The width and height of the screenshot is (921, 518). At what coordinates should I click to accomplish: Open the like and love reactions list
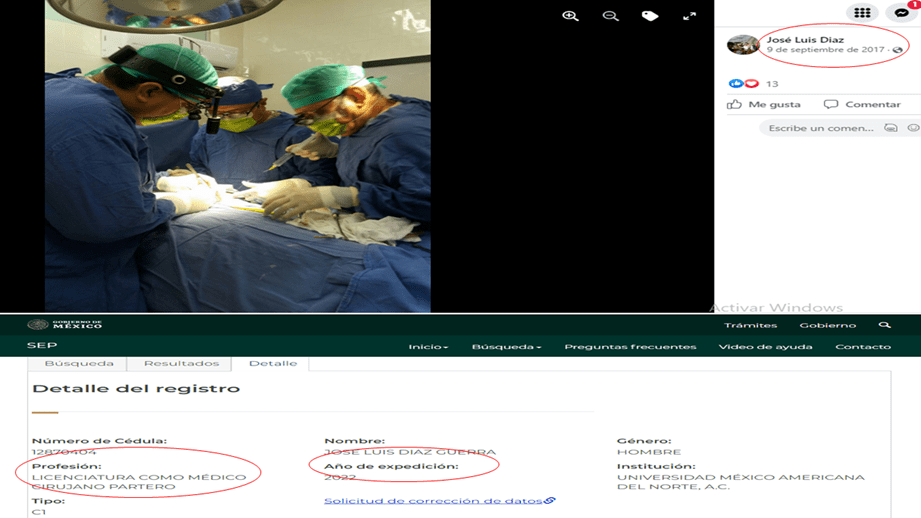tap(744, 84)
